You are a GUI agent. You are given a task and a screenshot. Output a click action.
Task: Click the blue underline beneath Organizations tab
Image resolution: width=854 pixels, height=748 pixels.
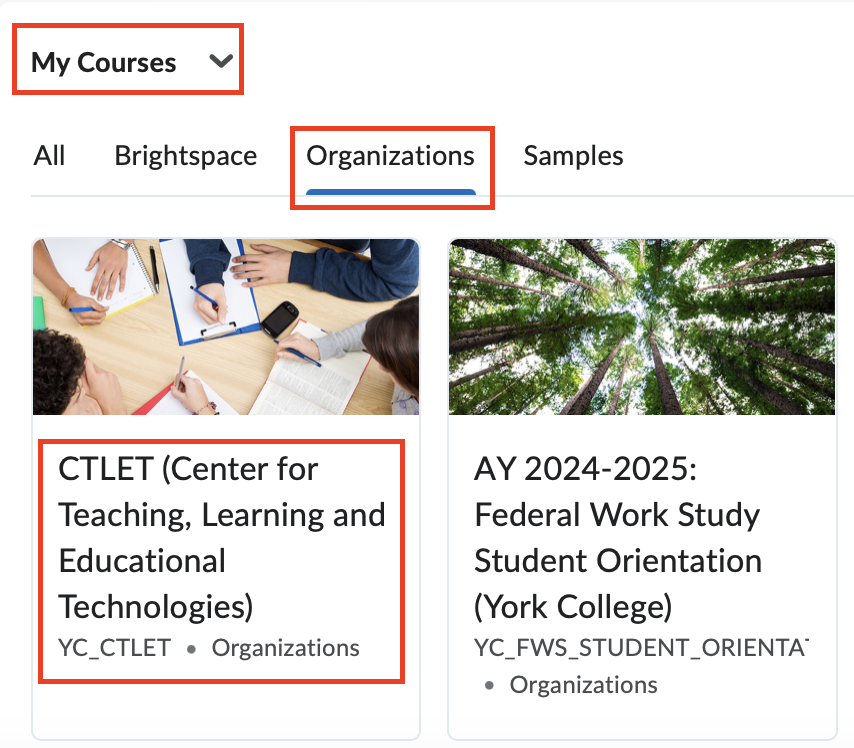[390, 191]
